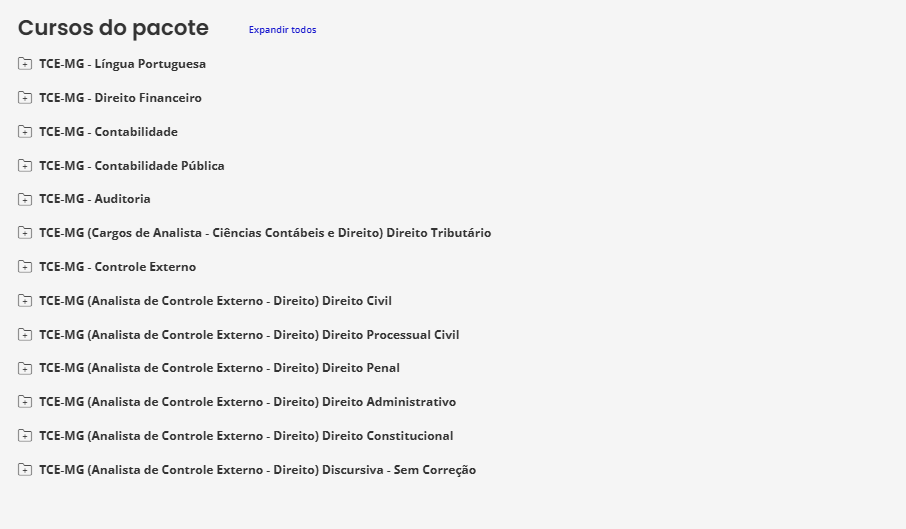Screen dimensions: 906x529
Task: Click folder icon next to Direito Penal
Action: point(25,368)
